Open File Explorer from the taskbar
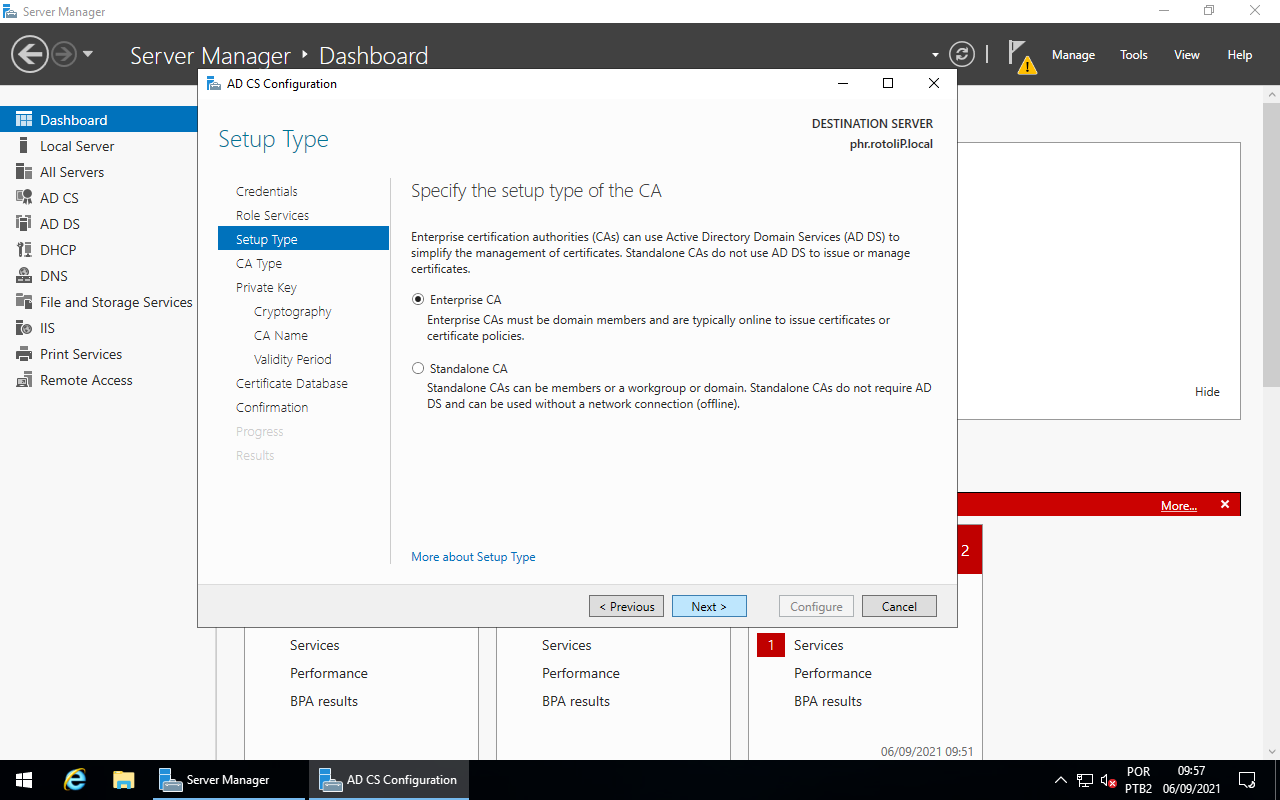 (x=123, y=779)
